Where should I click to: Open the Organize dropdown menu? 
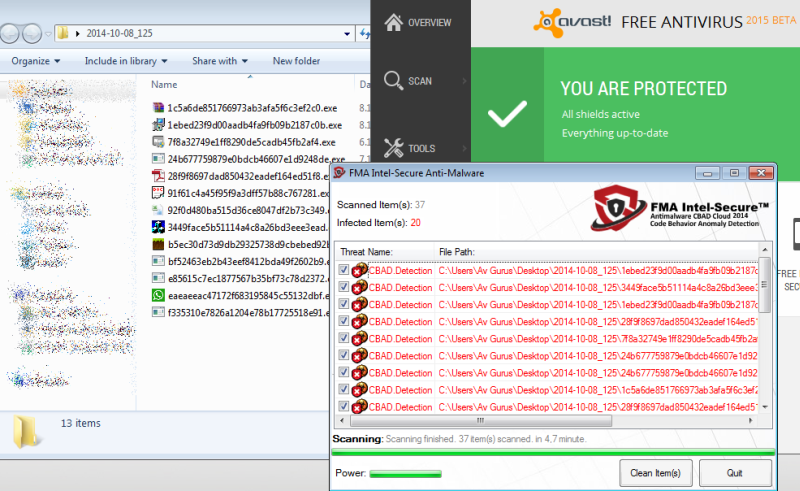[36, 61]
